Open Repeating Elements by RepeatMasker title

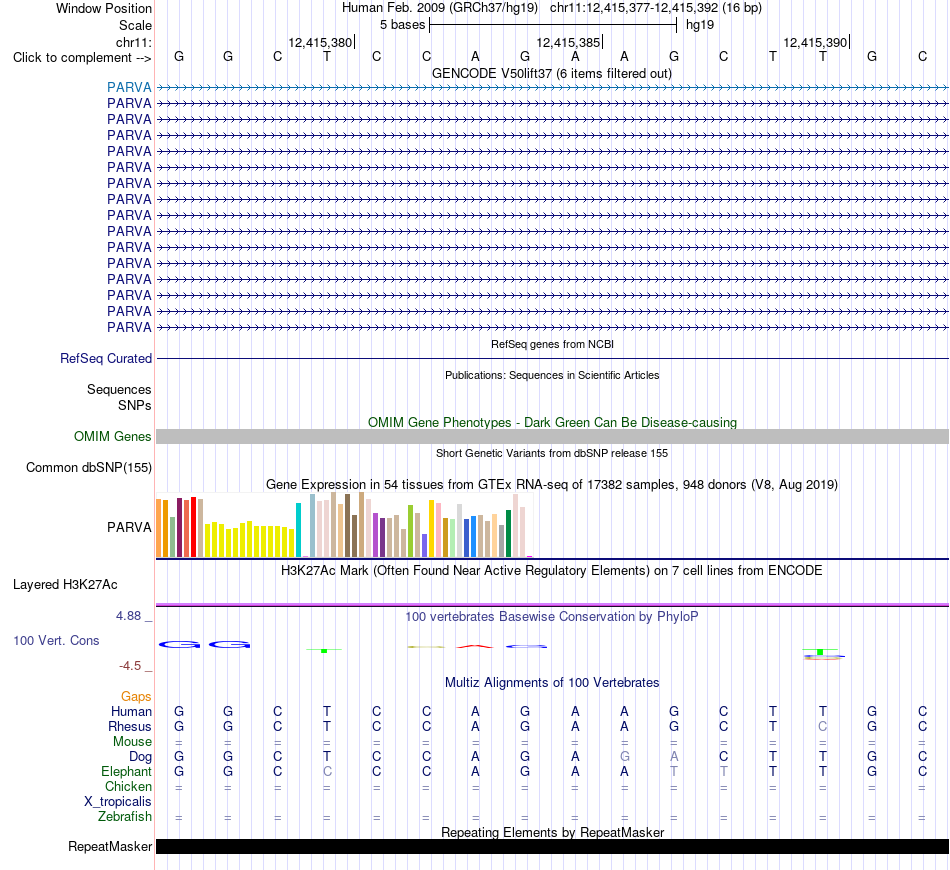pyautogui.click(x=552, y=832)
